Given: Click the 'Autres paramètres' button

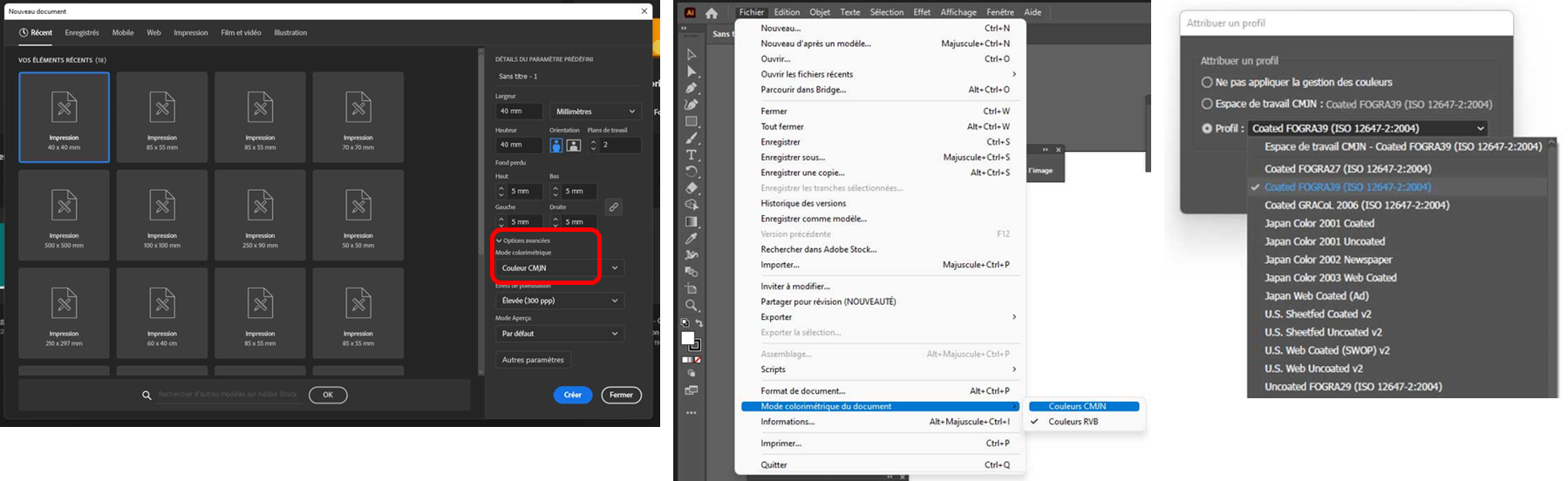Looking at the screenshot, I should pyautogui.click(x=533, y=360).
